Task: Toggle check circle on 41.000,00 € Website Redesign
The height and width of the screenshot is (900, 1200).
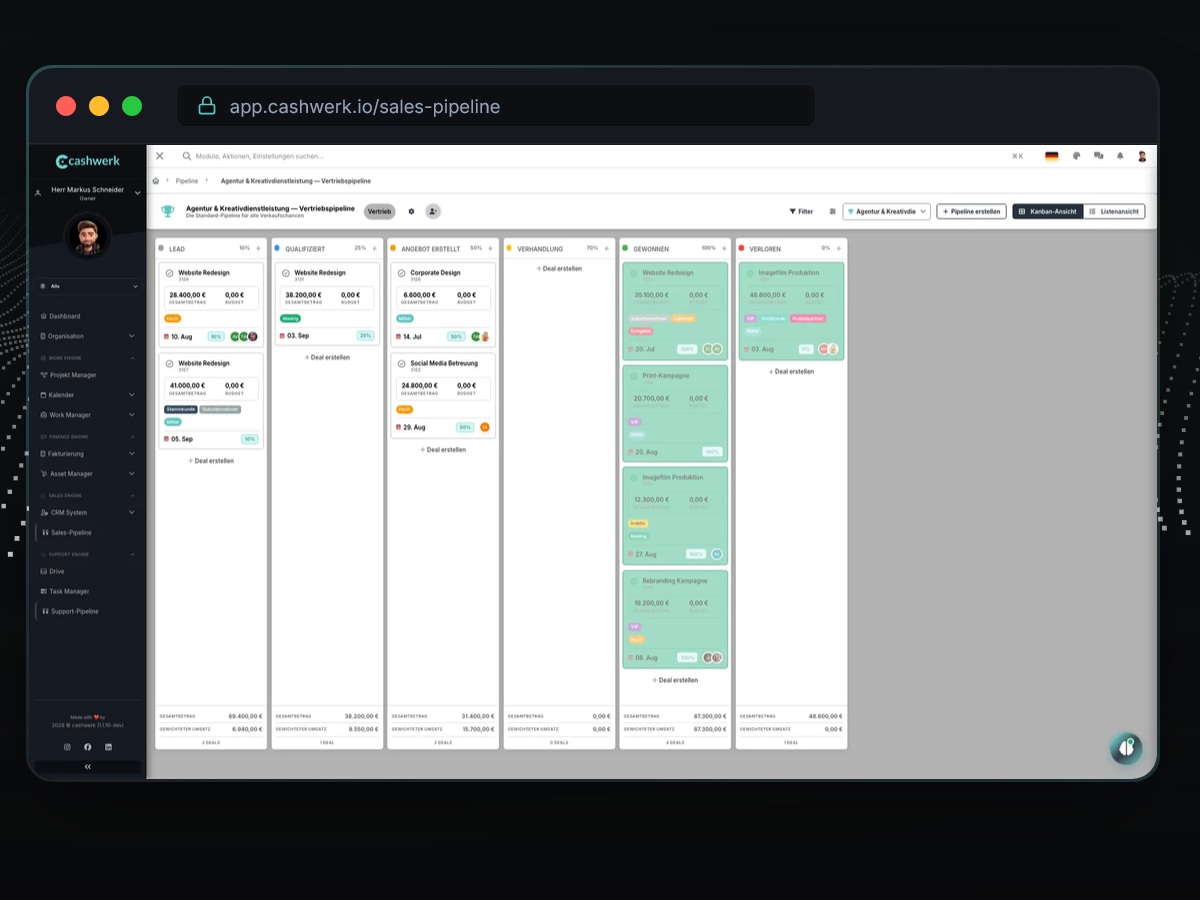Action: click(x=170, y=364)
